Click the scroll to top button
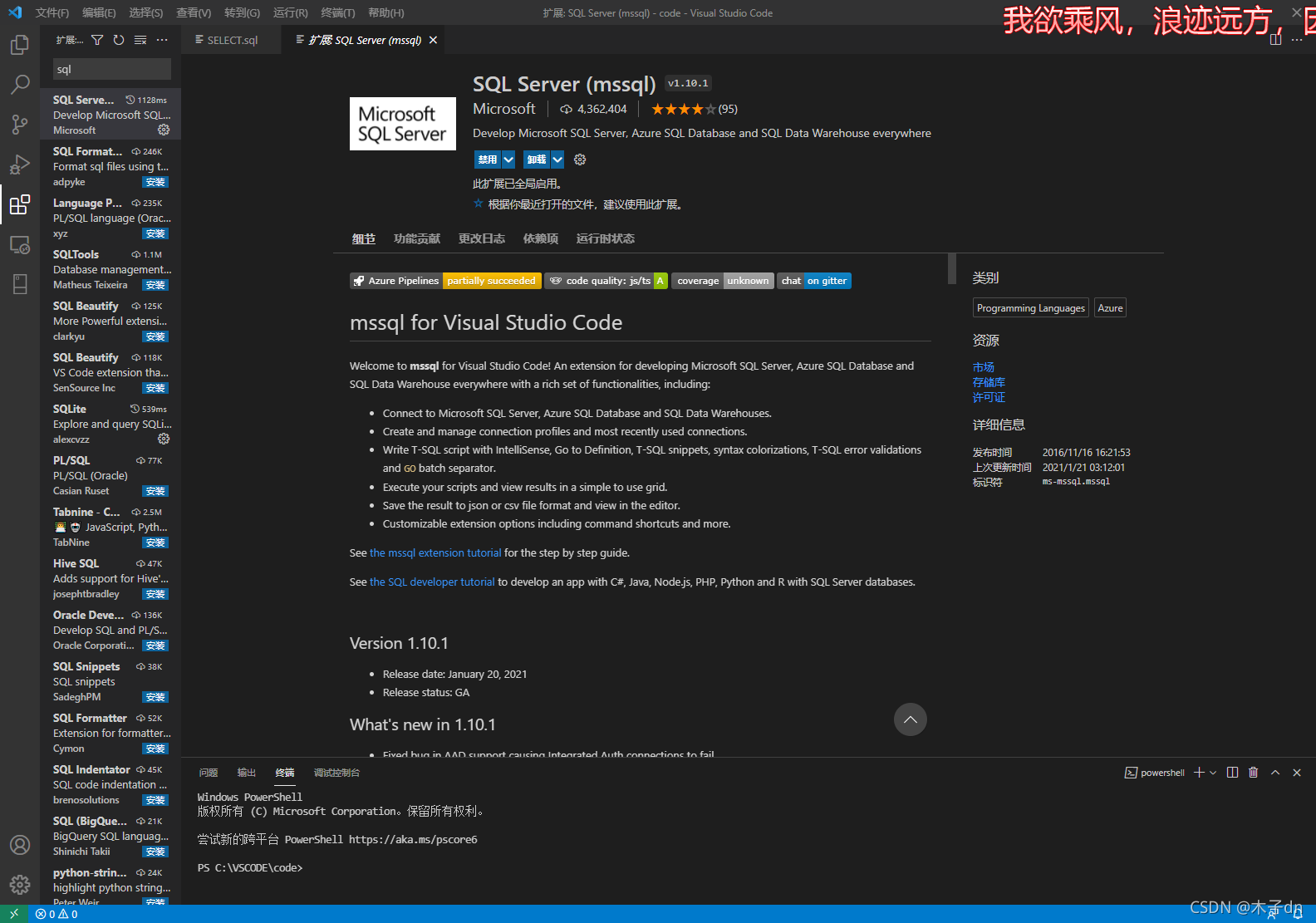1316x923 pixels. 911,719
